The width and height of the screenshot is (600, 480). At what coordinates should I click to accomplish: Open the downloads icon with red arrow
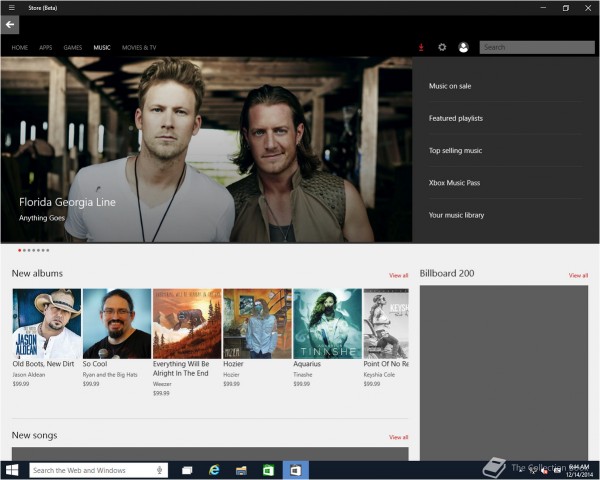pyautogui.click(x=421, y=47)
